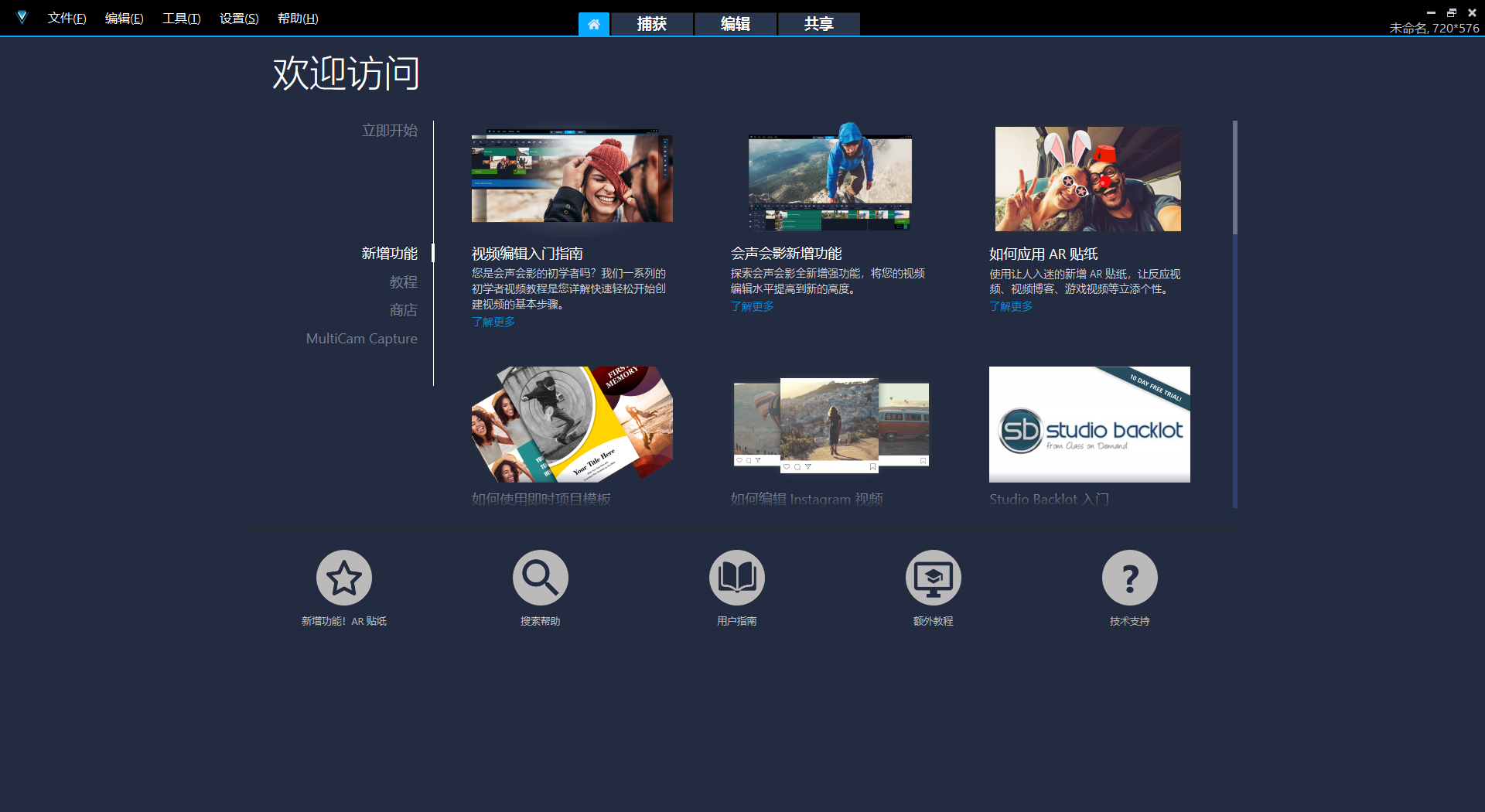The image size is (1485, 812).
Task: Open the 设置 menu
Action: pyautogui.click(x=237, y=18)
